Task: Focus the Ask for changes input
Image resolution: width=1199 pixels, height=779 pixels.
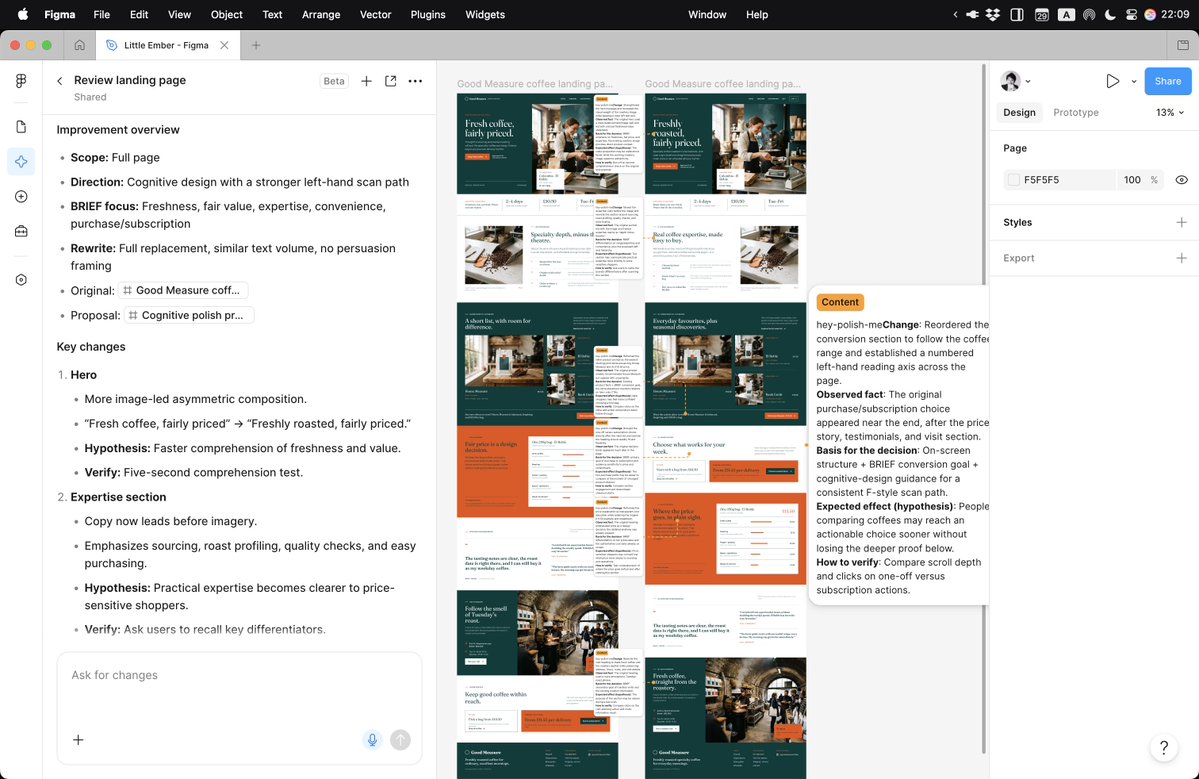Action: 239,676
